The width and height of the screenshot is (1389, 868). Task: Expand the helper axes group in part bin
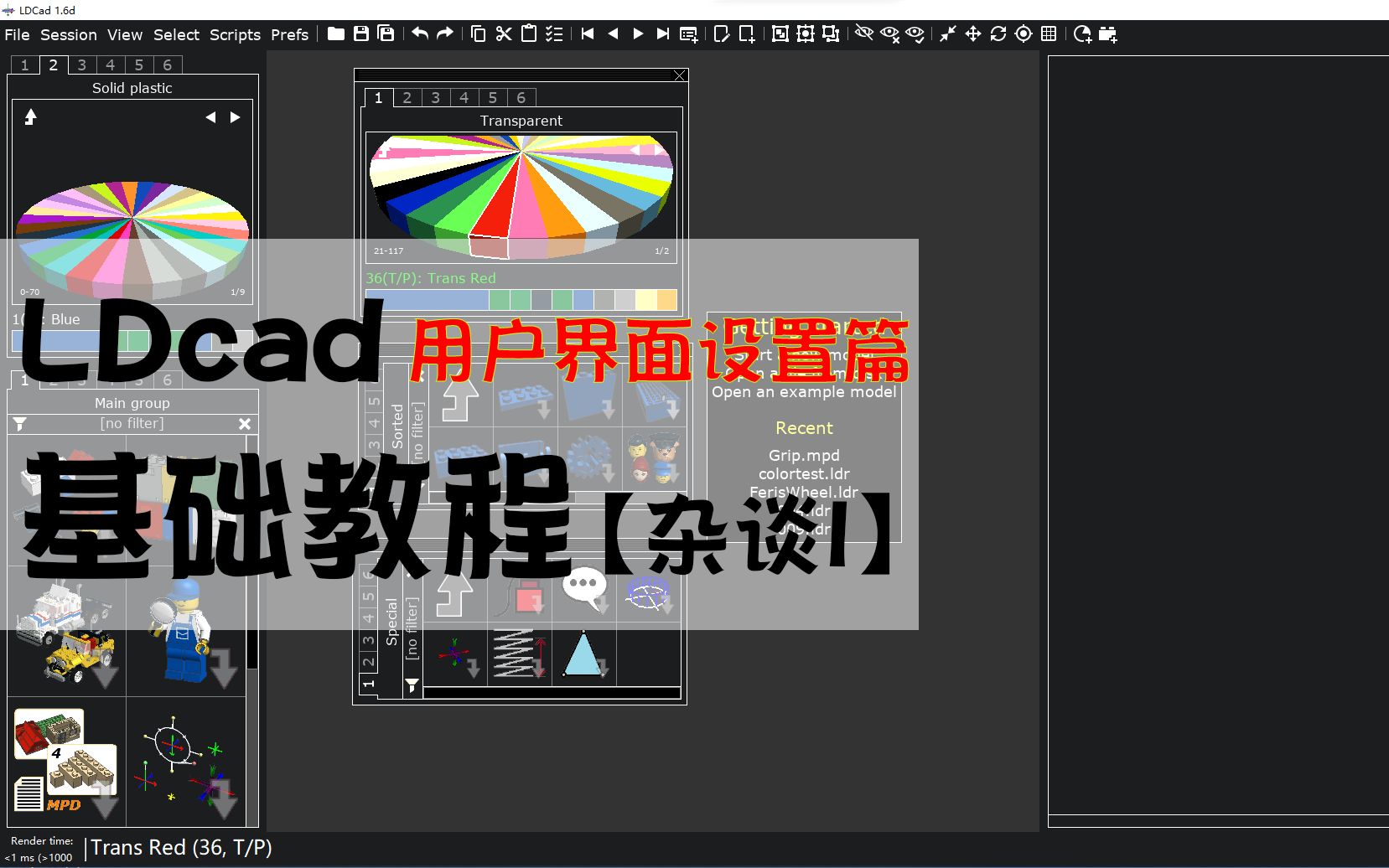point(186,762)
